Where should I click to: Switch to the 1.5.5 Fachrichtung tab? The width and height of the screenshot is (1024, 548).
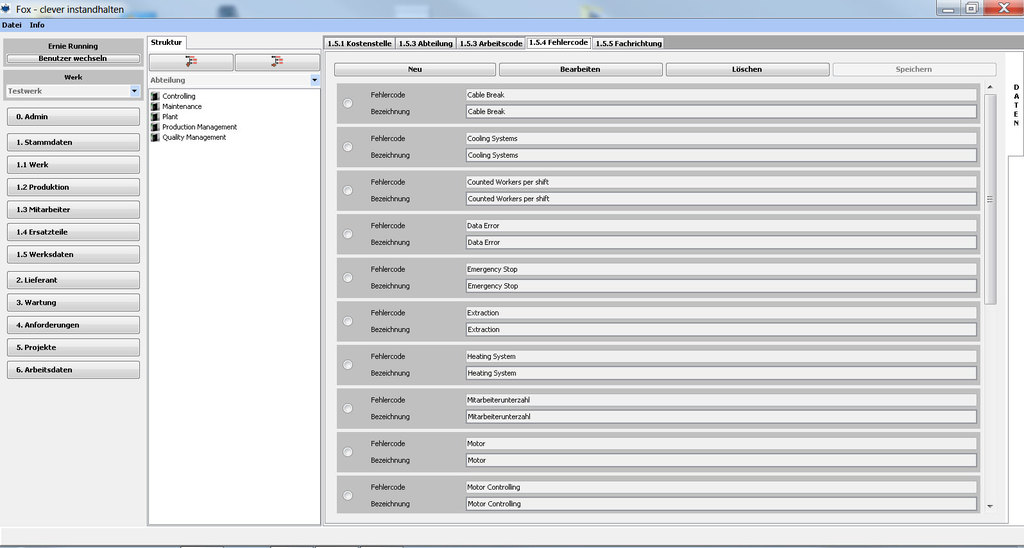628,43
